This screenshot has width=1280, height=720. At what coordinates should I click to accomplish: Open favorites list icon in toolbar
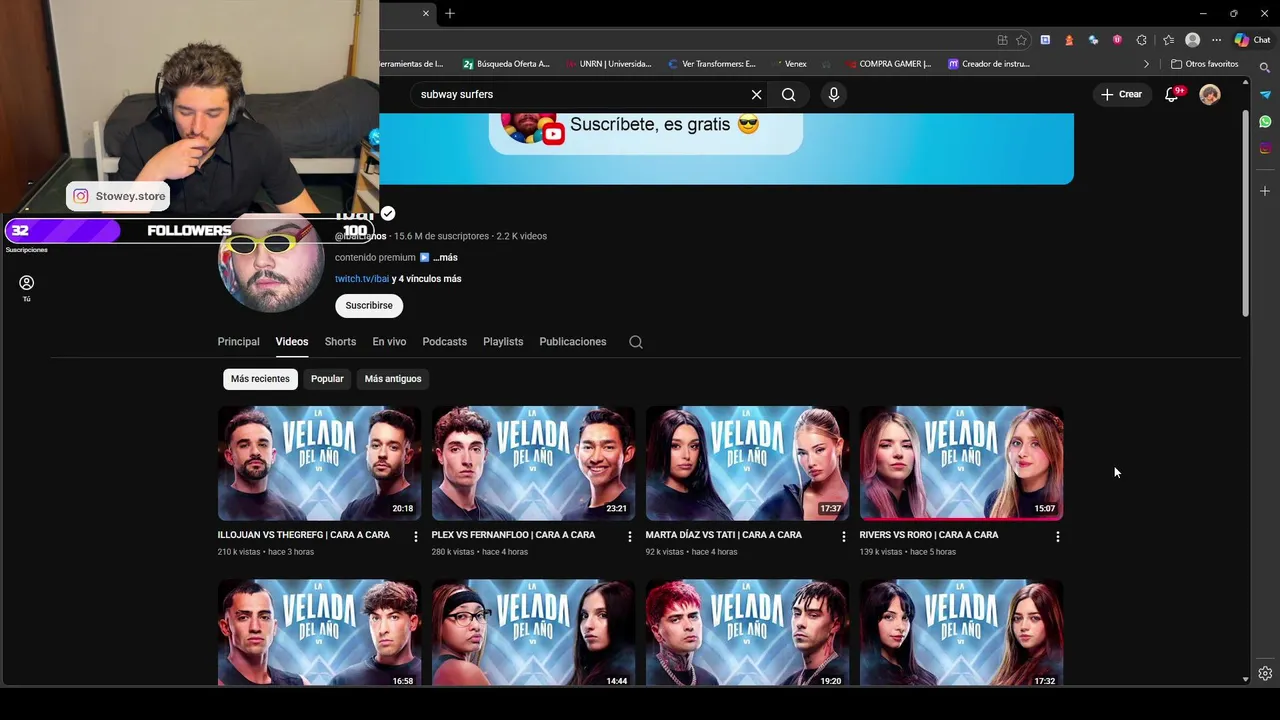[1168, 40]
